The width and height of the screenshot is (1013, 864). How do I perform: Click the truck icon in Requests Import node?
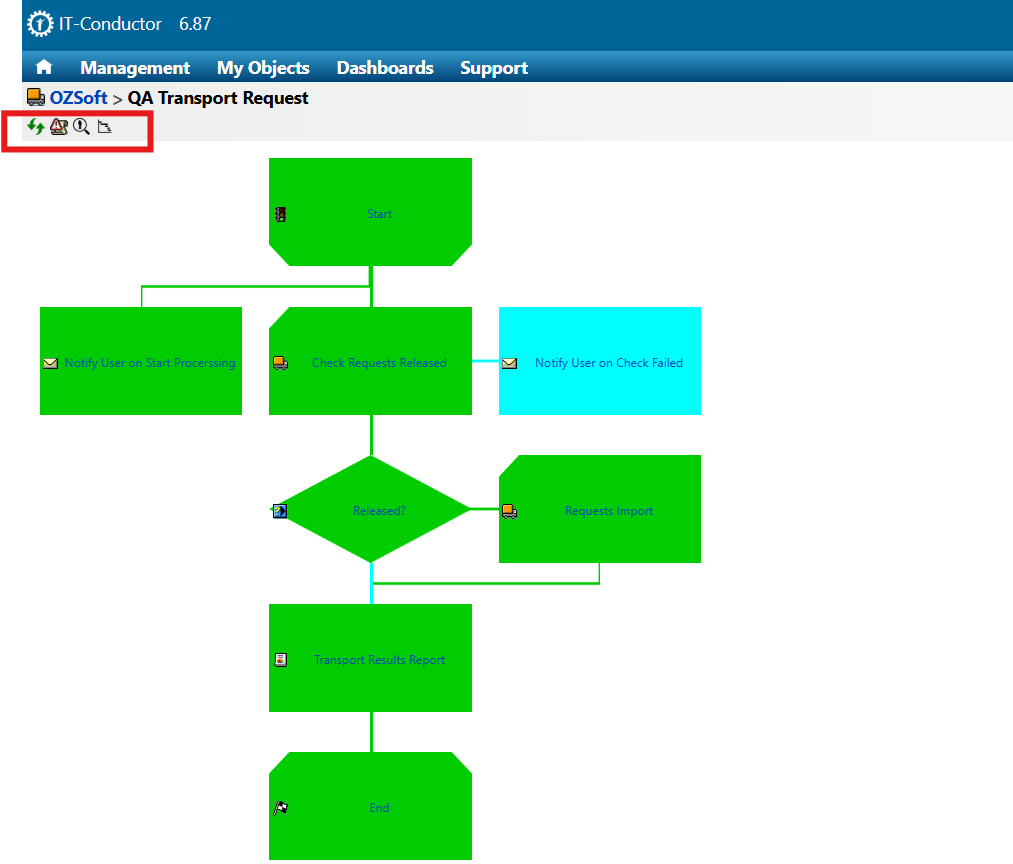(x=510, y=511)
